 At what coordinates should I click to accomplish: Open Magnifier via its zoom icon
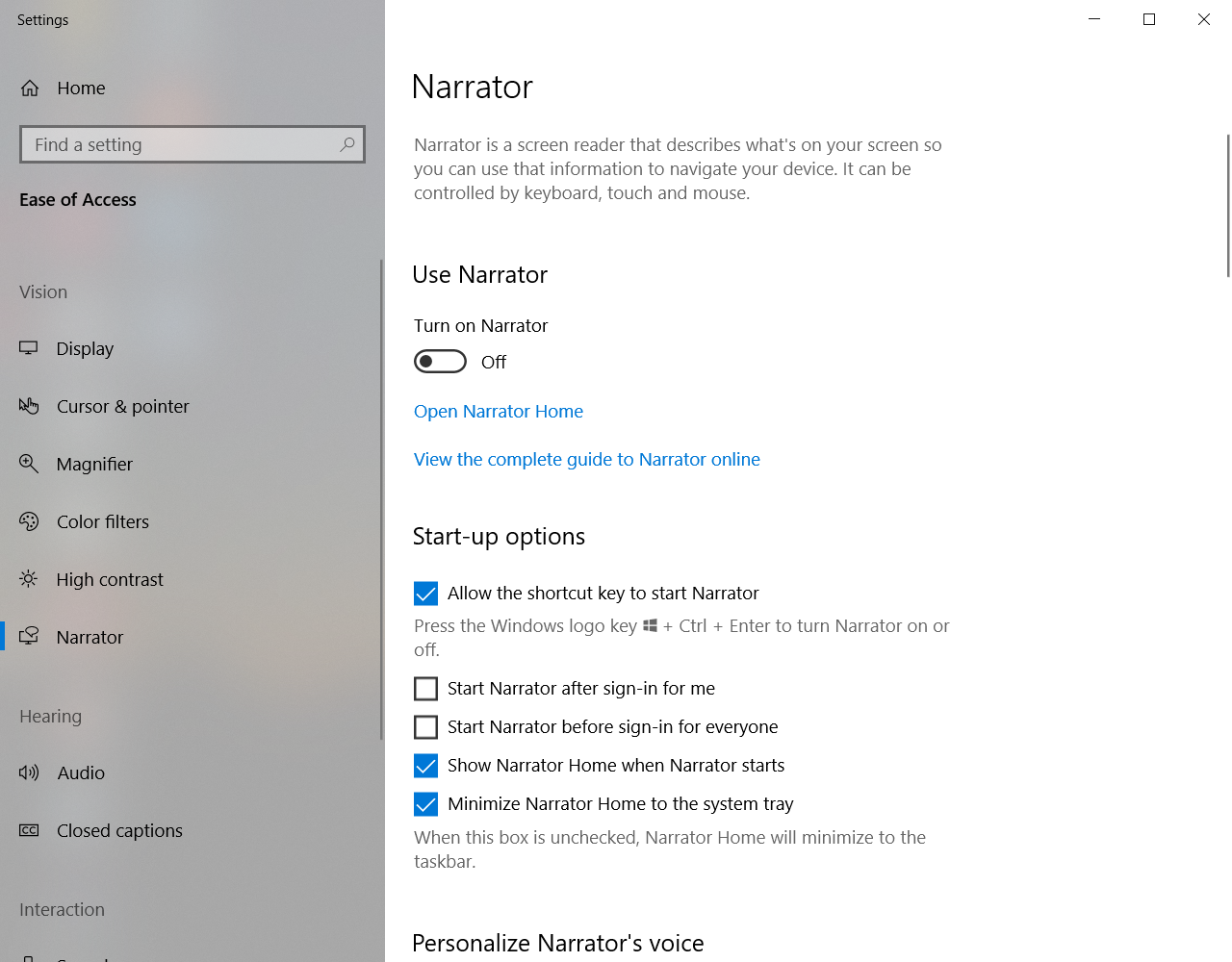[29, 464]
